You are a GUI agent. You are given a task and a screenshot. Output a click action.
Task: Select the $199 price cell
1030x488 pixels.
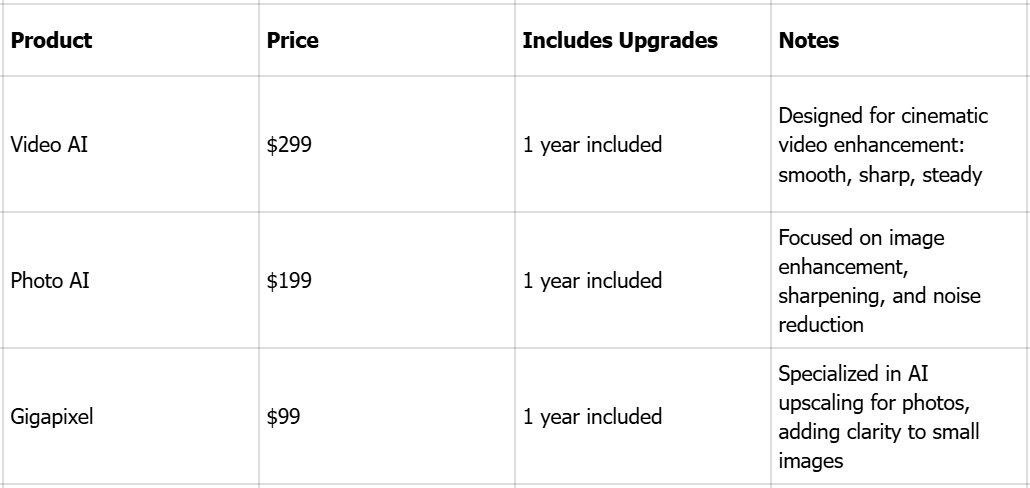[x=386, y=280]
